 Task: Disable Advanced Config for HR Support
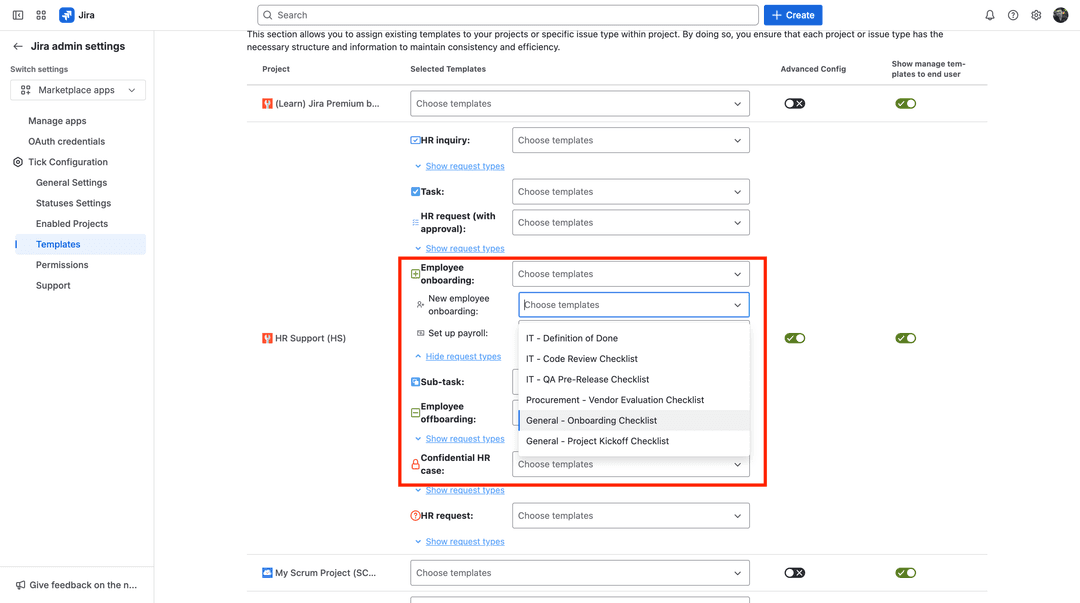click(x=794, y=338)
